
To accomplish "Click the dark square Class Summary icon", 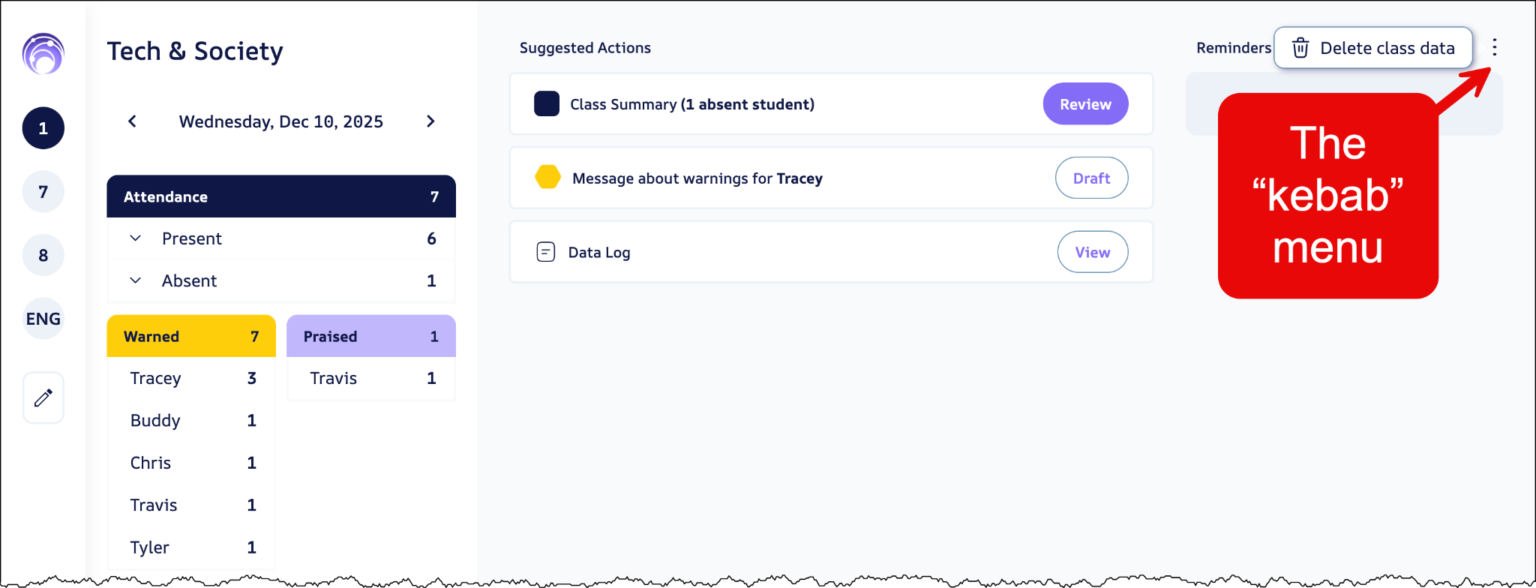I will pyautogui.click(x=546, y=104).
